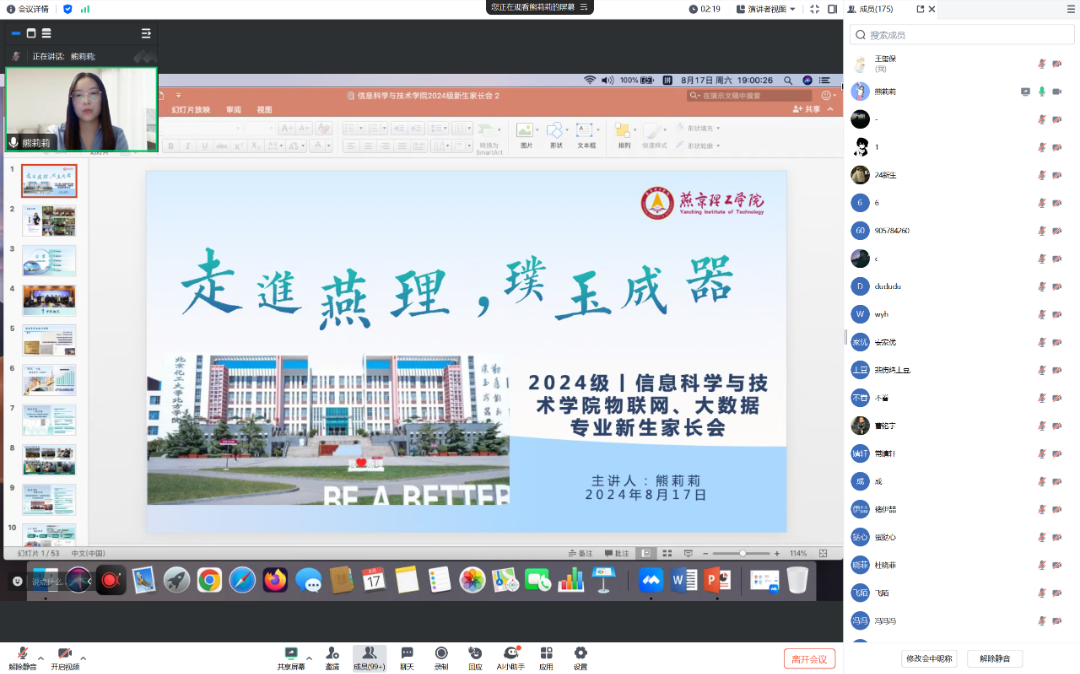The height and width of the screenshot is (674, 1080).
Task: Click the 修改会中昵称 button
Action: (x=929, y=659)
